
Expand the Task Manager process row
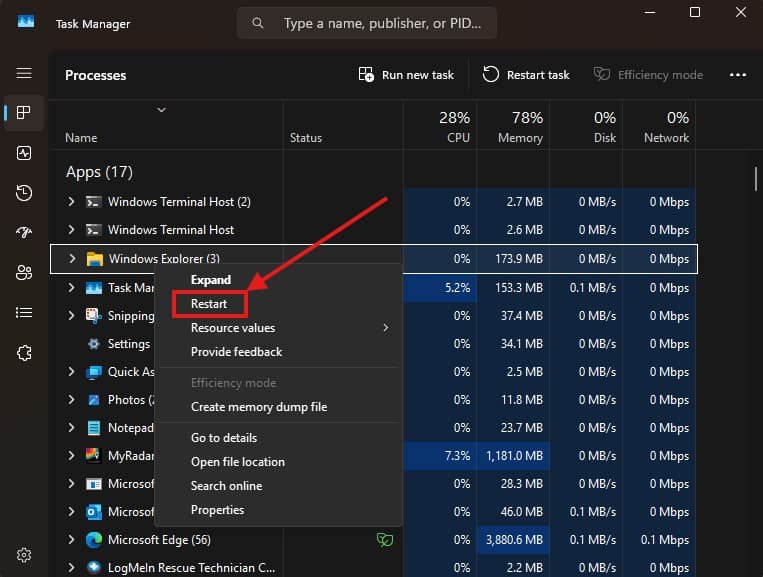pos(72,288)
